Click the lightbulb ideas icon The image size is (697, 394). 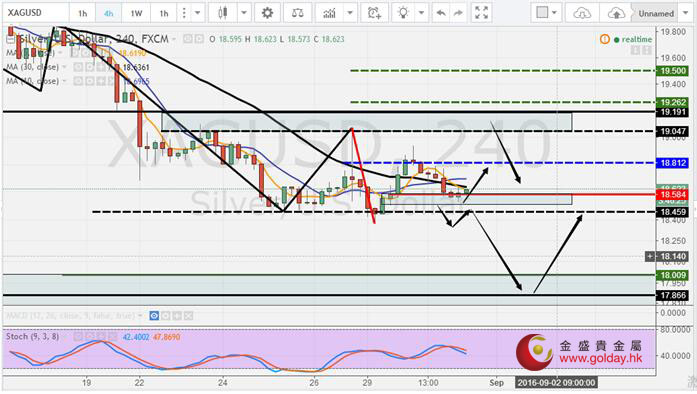403,13
